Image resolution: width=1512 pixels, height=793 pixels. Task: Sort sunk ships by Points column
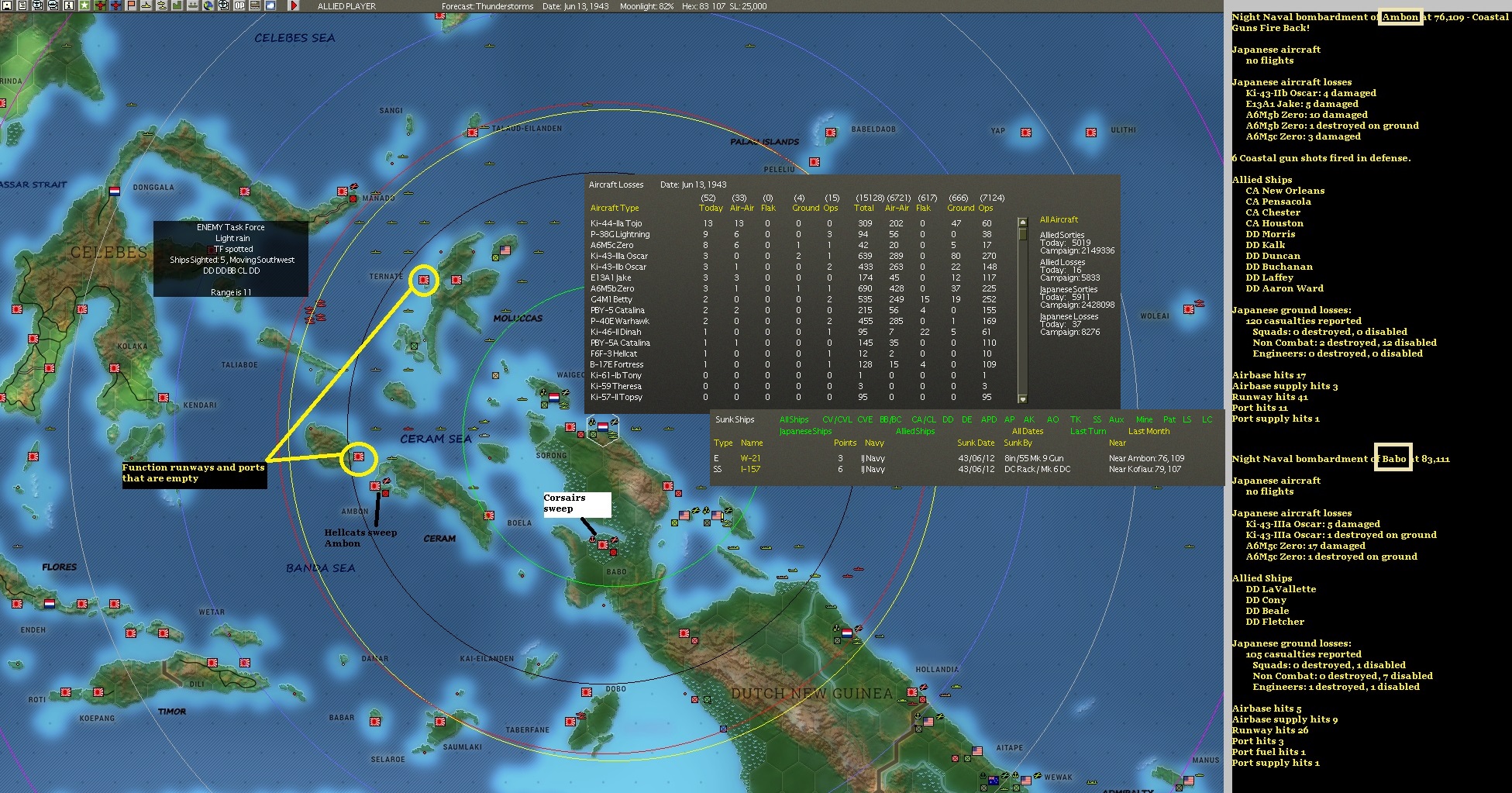coord(845,443)
